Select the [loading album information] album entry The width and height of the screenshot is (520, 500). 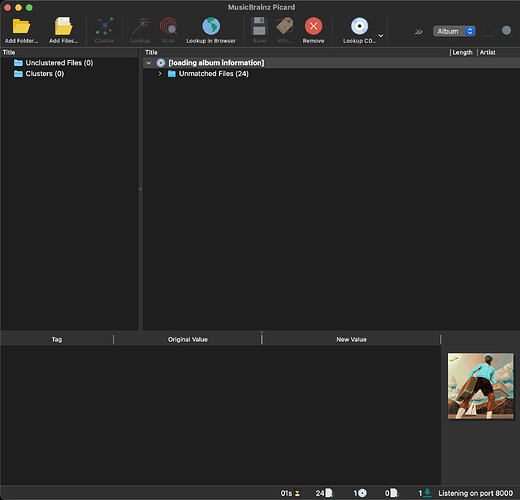click(216, 63)
